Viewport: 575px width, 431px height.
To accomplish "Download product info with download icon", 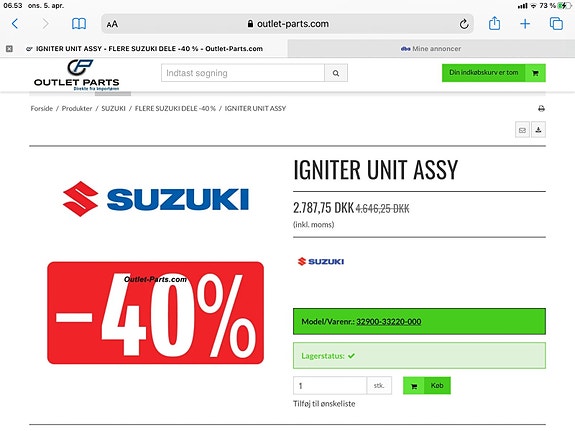I will [x=538, y=130].
